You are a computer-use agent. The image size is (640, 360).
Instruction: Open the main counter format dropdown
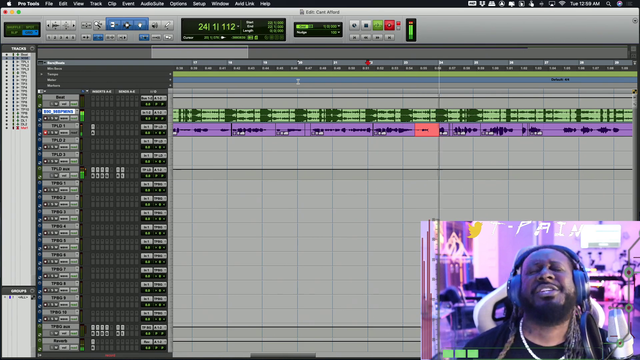tap(238, 27)
